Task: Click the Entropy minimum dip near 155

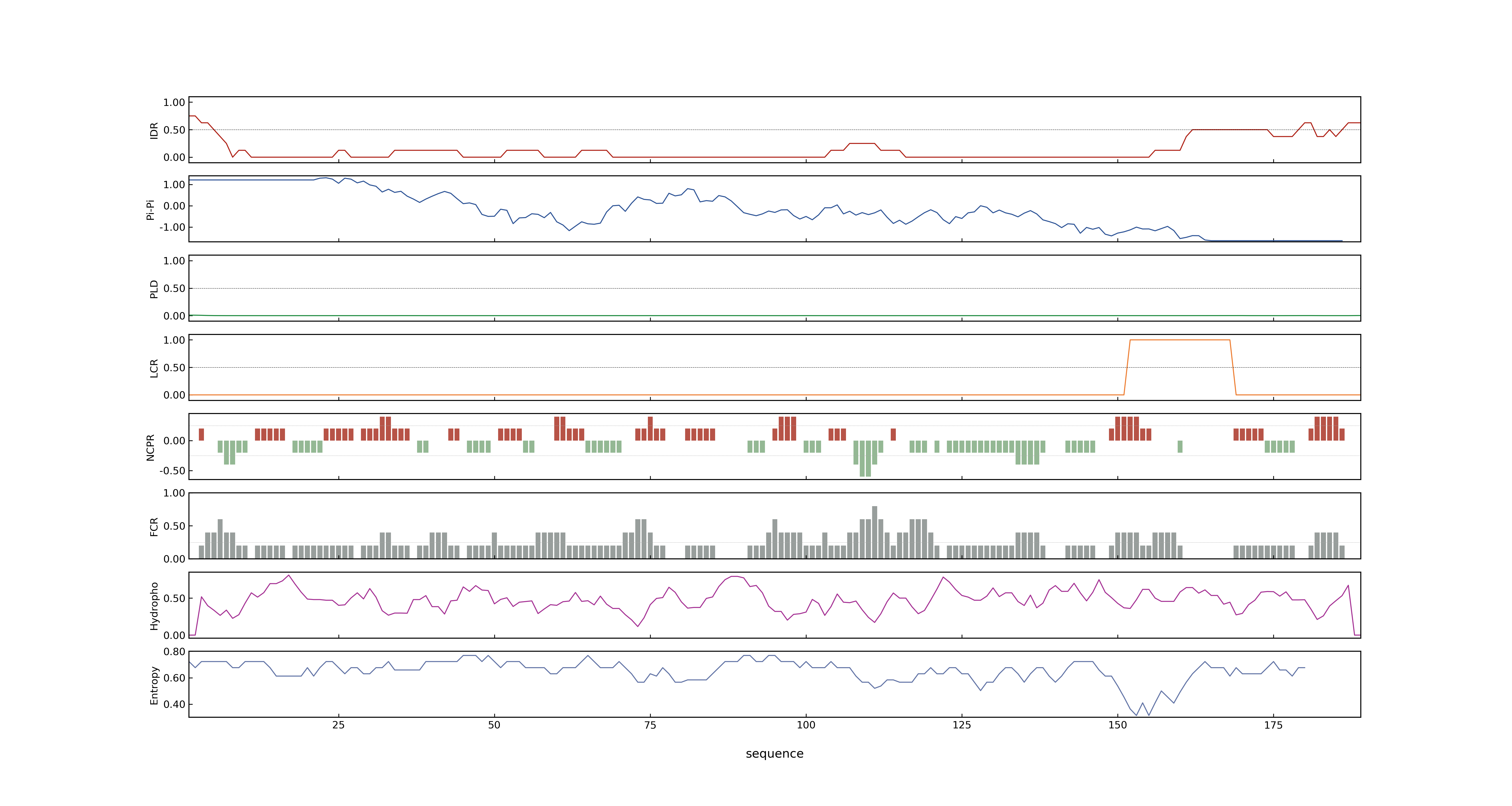Action: (1149, 715)
